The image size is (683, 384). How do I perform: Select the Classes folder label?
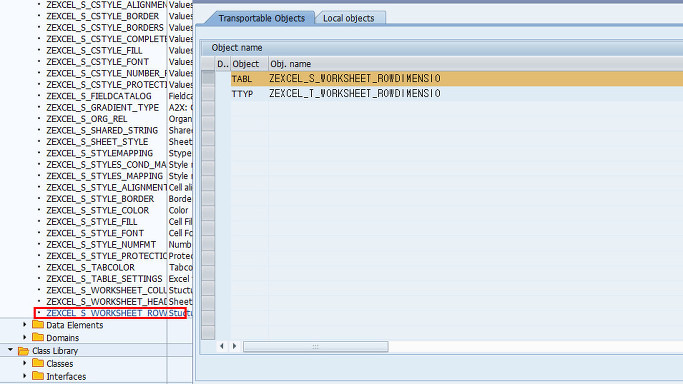click(60, 364)
